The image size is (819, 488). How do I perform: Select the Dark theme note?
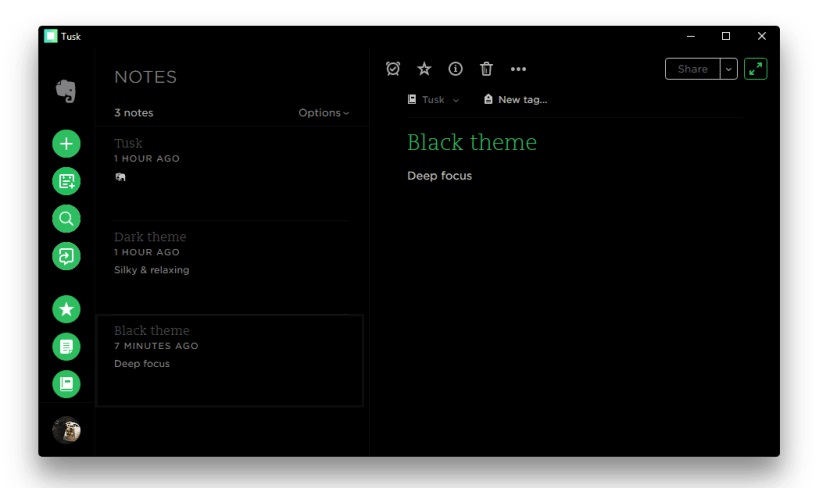click(230, 268)
